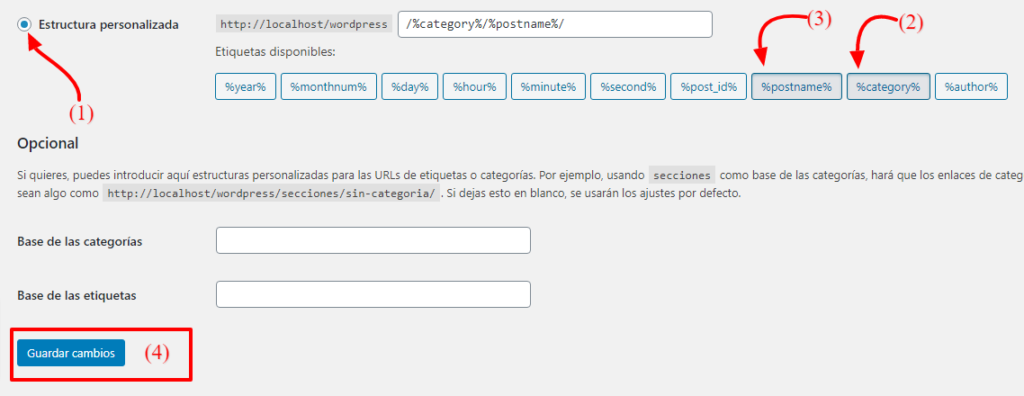Image resolution: width=1024 pixels, height=396 pixels.
Task: Click the secciones code example
Action: (682, 176)
